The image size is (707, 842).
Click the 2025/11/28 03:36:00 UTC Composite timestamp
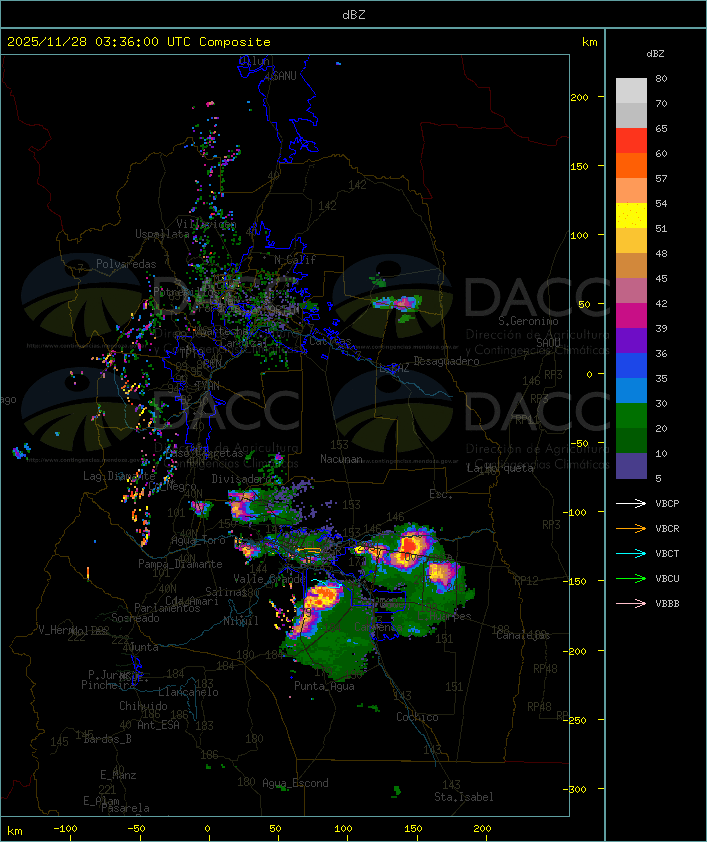coord(139,42)
